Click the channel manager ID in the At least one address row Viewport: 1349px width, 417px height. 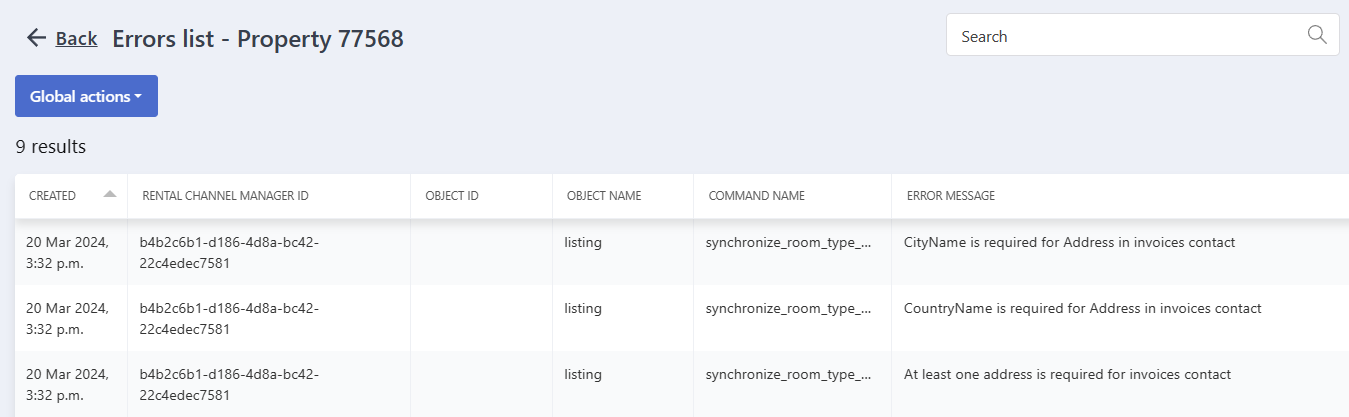229,384
